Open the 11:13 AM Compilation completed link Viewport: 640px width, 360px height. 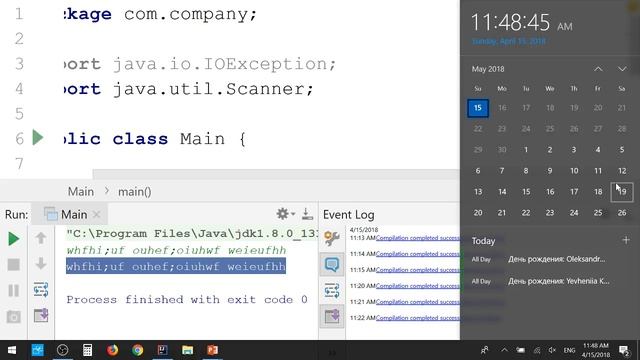(x=418, y=238)
